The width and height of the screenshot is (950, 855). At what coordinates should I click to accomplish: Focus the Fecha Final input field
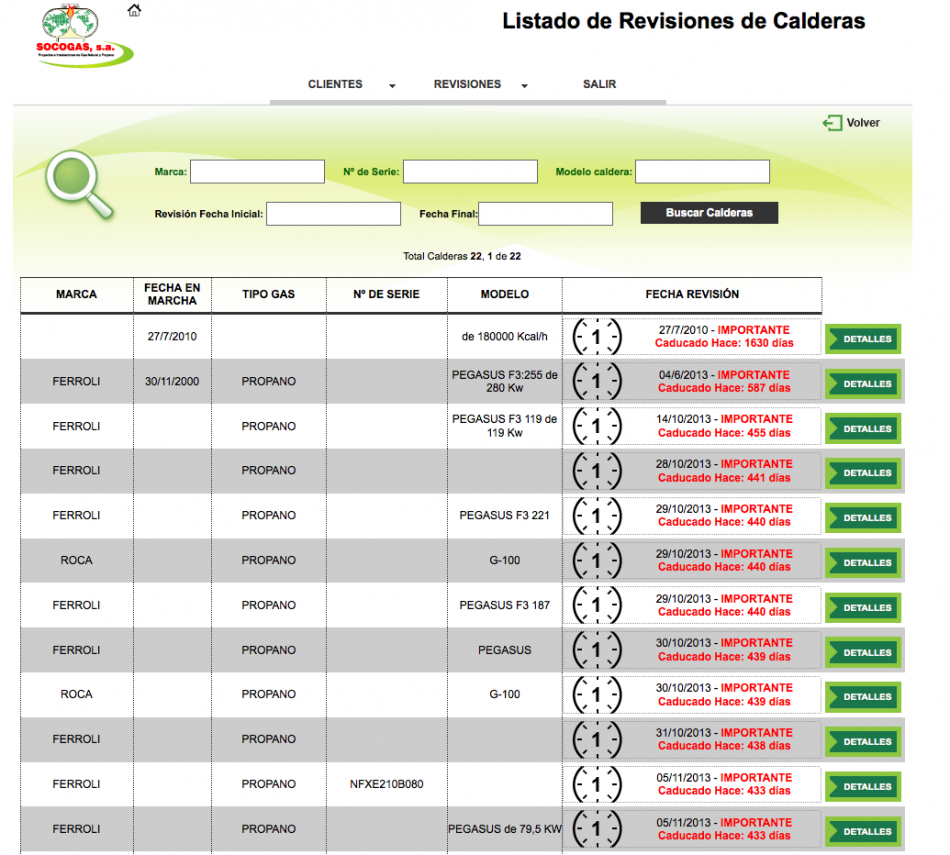tap(545, 214)
